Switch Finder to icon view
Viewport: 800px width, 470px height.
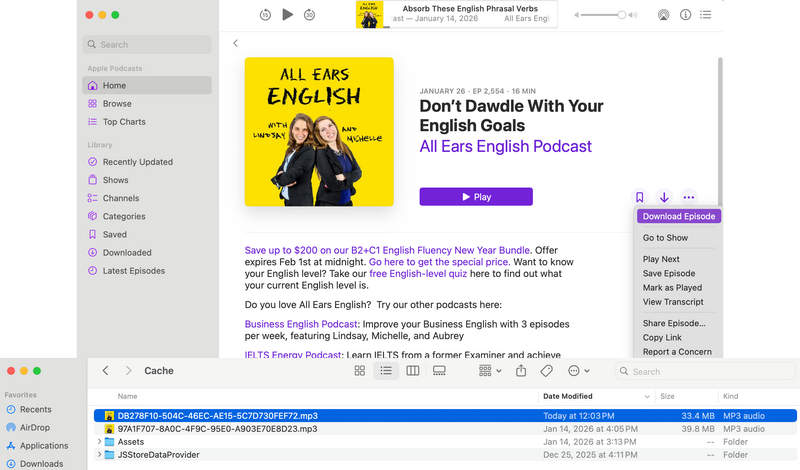[x=360, y=370]
